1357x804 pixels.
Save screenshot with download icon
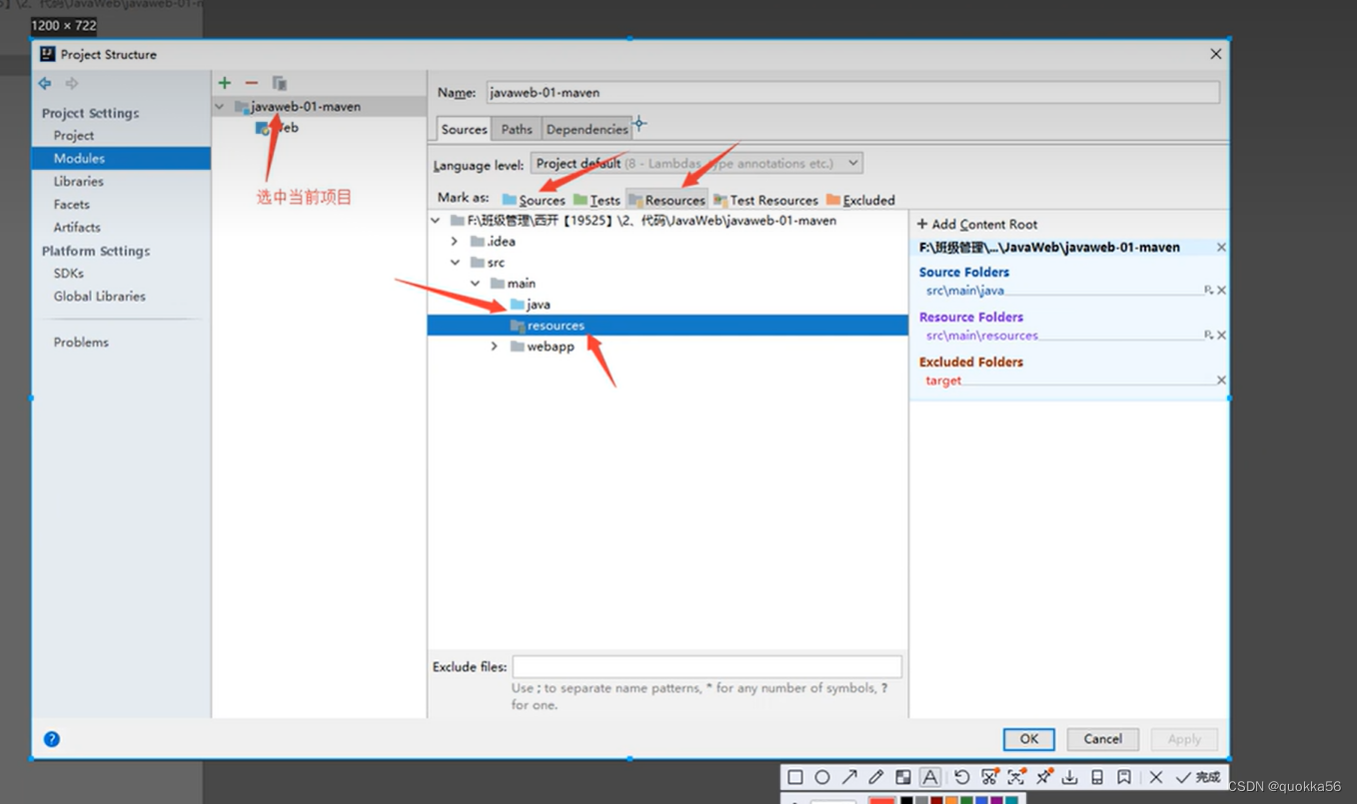[1070, 777]
